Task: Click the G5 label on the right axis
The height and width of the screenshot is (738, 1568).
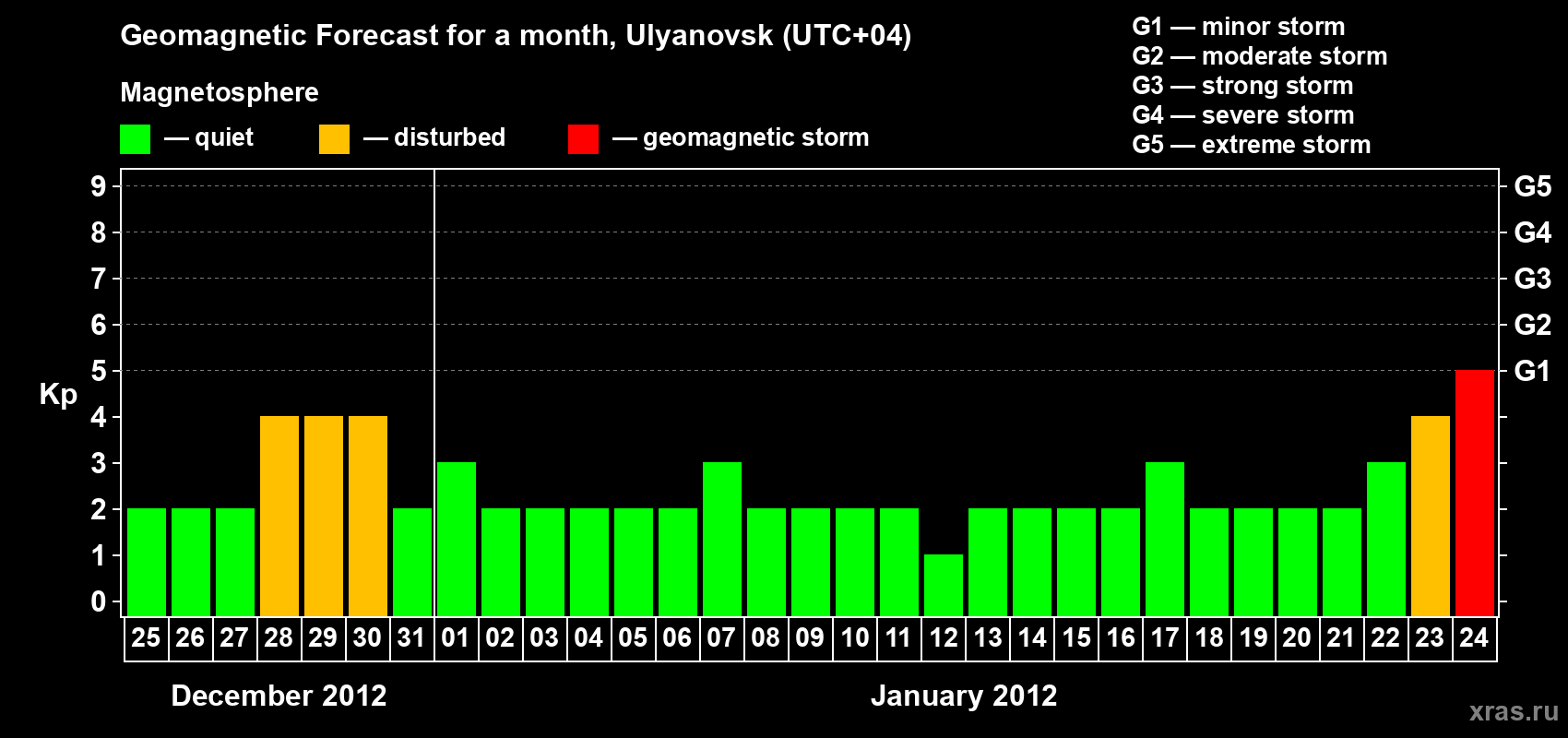Action: (x=1533, y=186)
